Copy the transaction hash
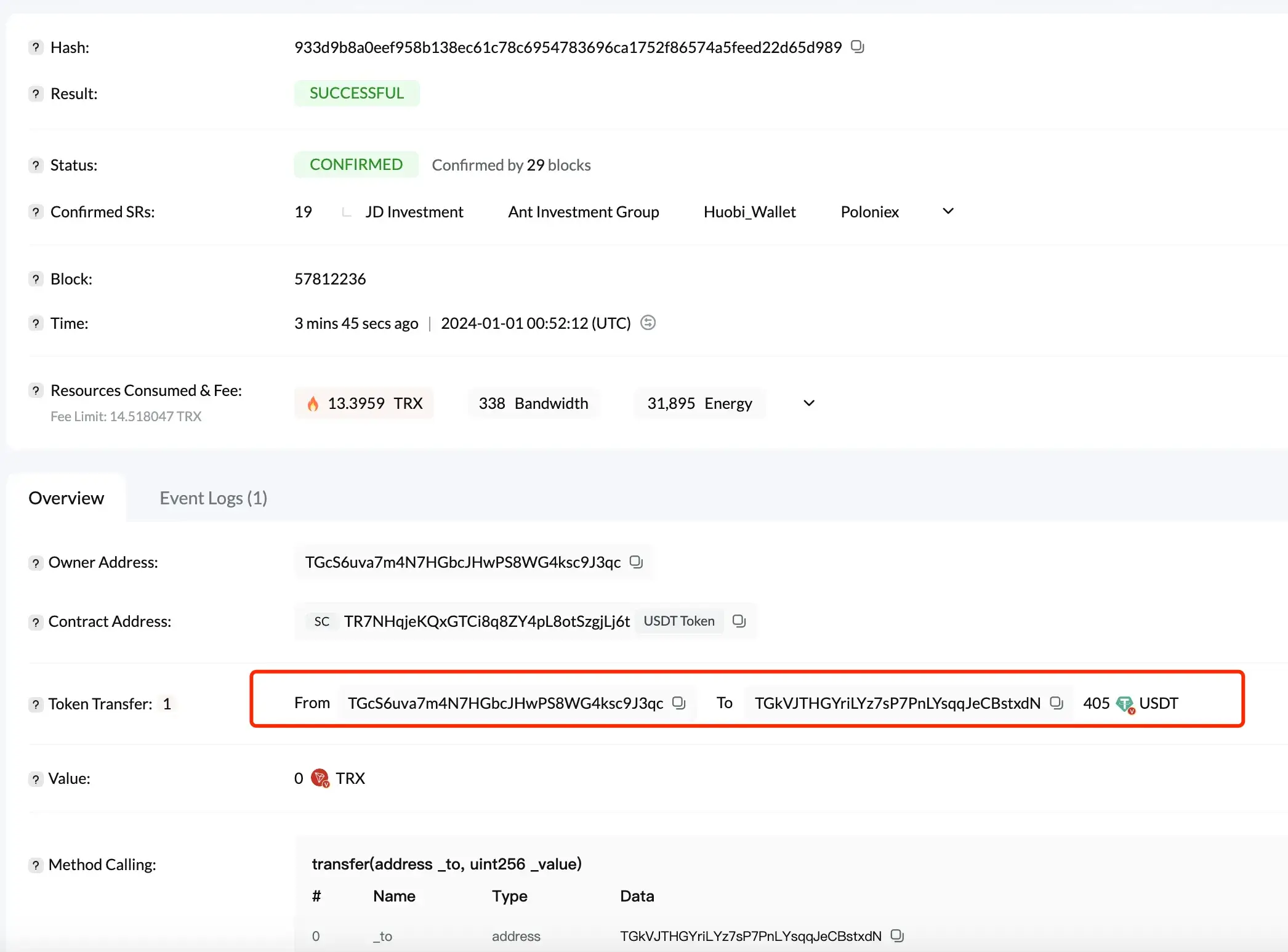The width and height of the screenshot is (1288, 952). [x=857, y=47]
